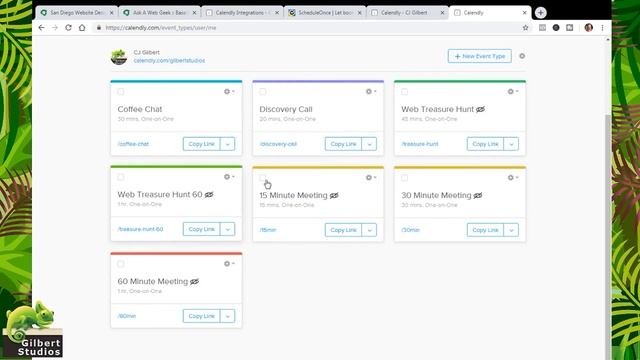The image size is (640, 360).
Task: Switch to Calendly - CJ Gilbert tab
Action: click(x=407, y=13)
